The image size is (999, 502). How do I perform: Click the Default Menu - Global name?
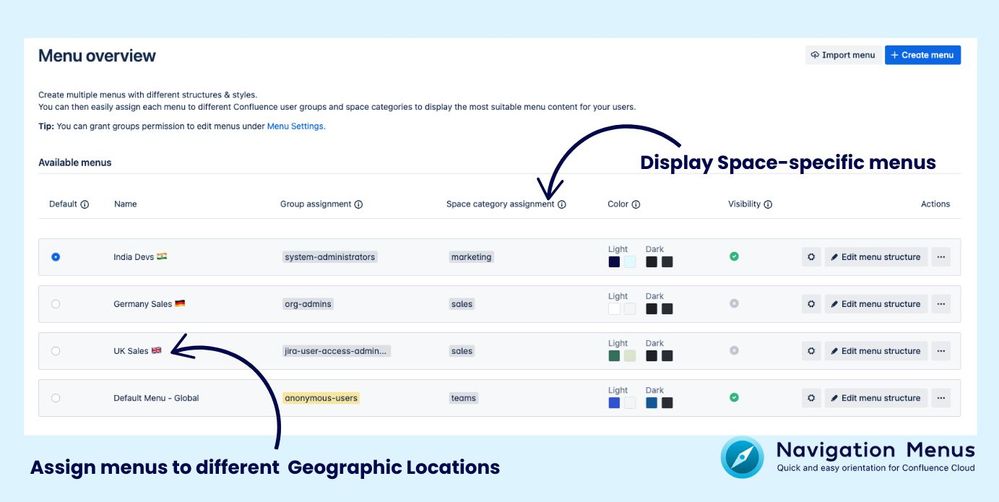(x=156, y=398)
